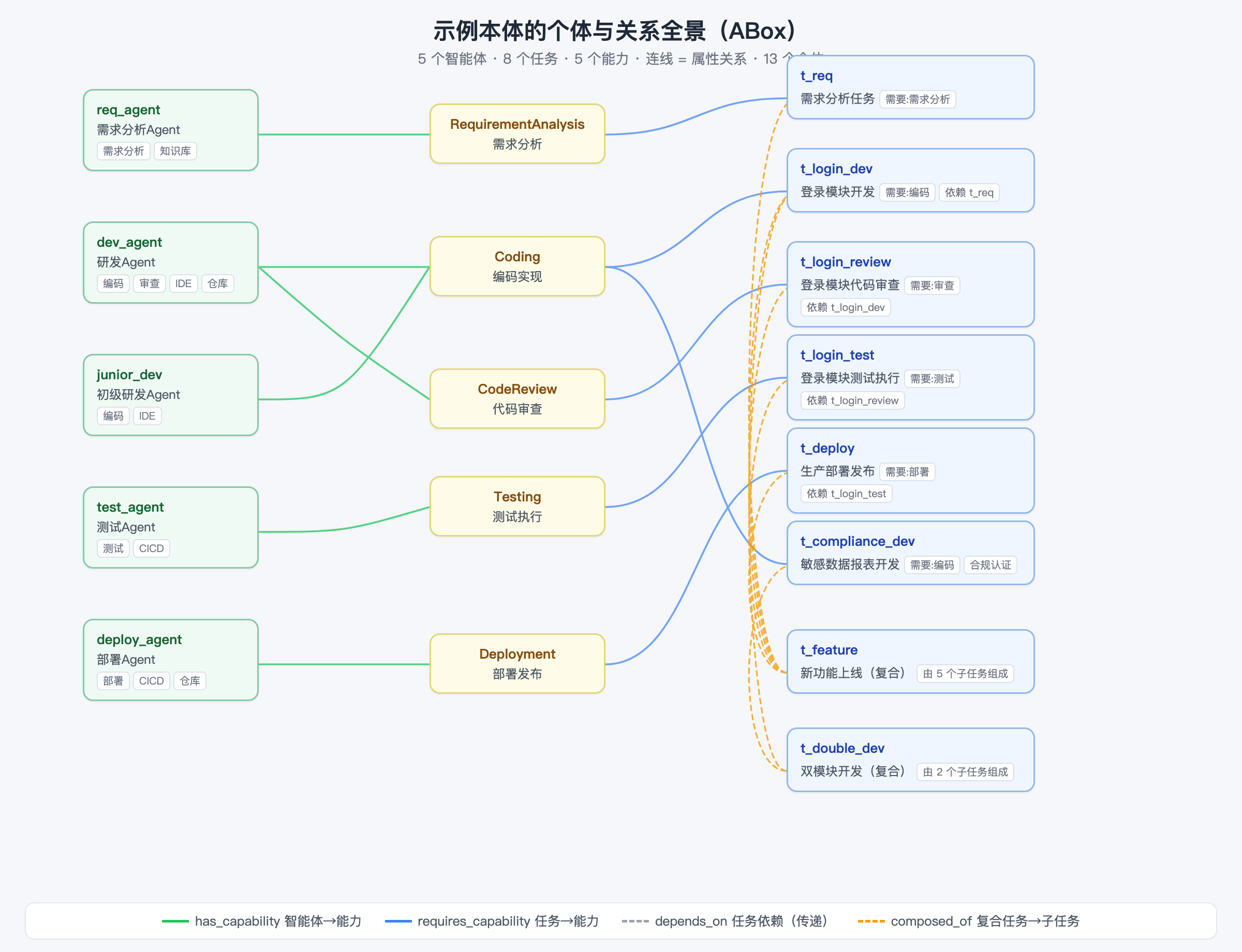Click the t_req task title
This screenshot has height=952, width=1242.
(x=816, y=76)
